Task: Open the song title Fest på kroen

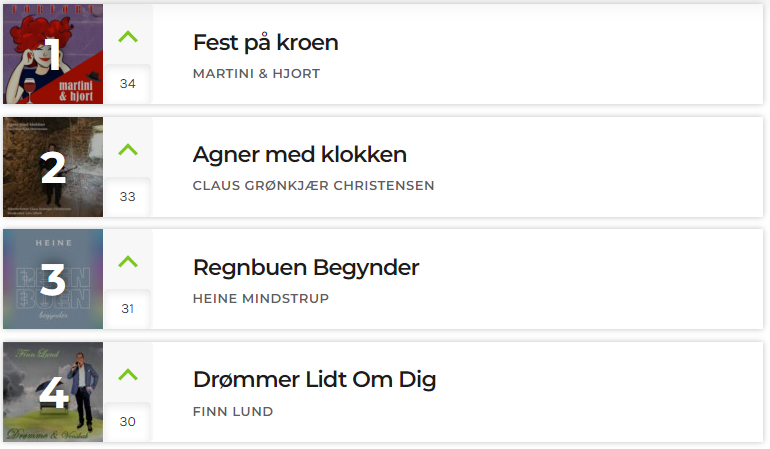Action: [266, 43]
